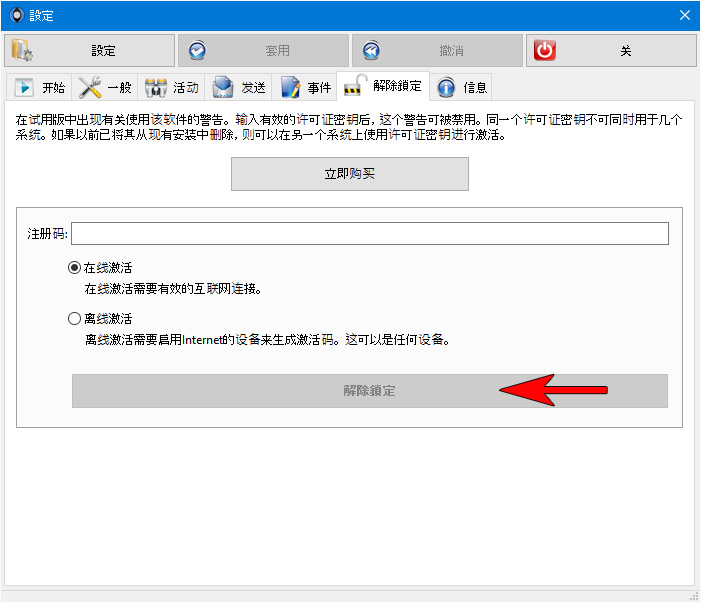Click the envelope 发送 icon

pos(222,87)
